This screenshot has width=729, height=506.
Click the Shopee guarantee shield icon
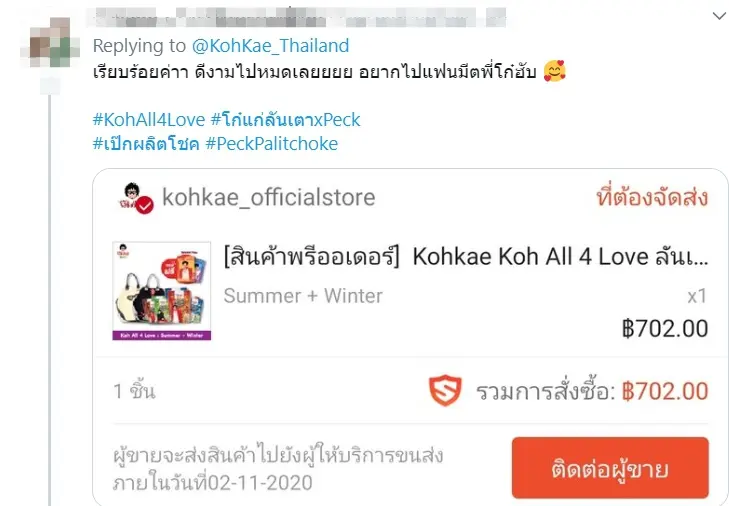pos(445,390)
